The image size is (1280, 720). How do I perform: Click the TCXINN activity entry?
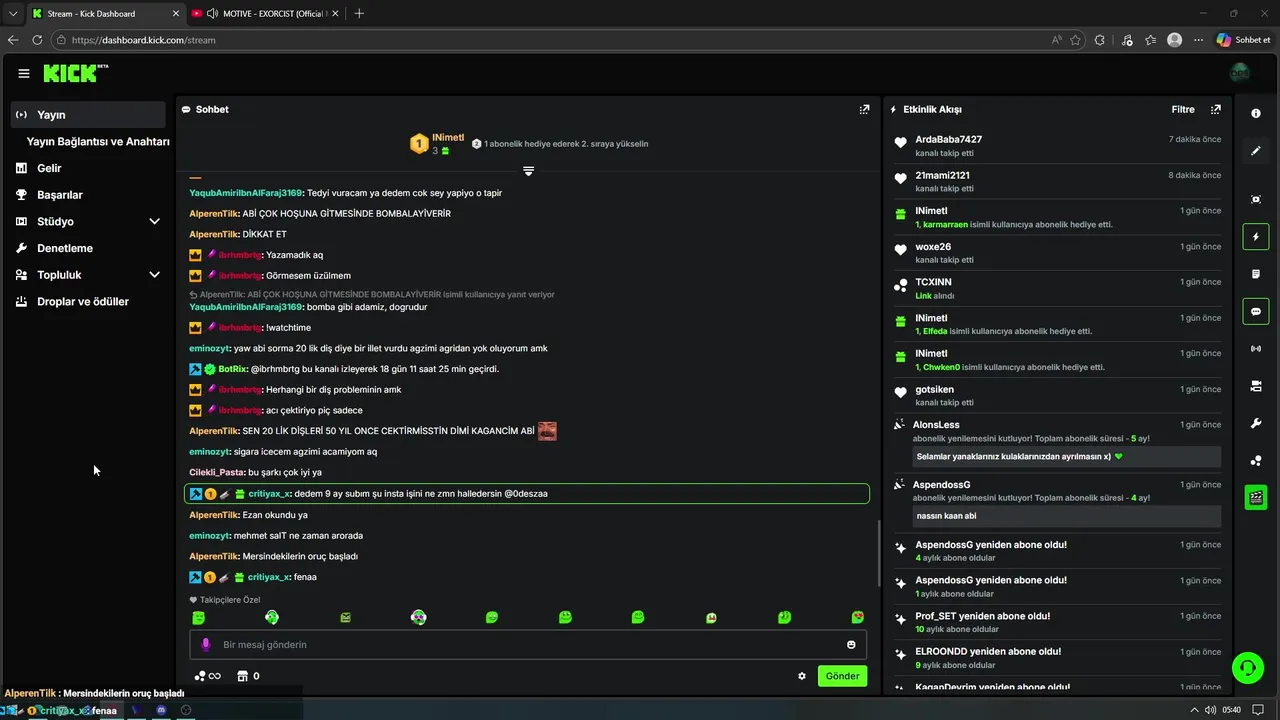tap(1057, 288)
